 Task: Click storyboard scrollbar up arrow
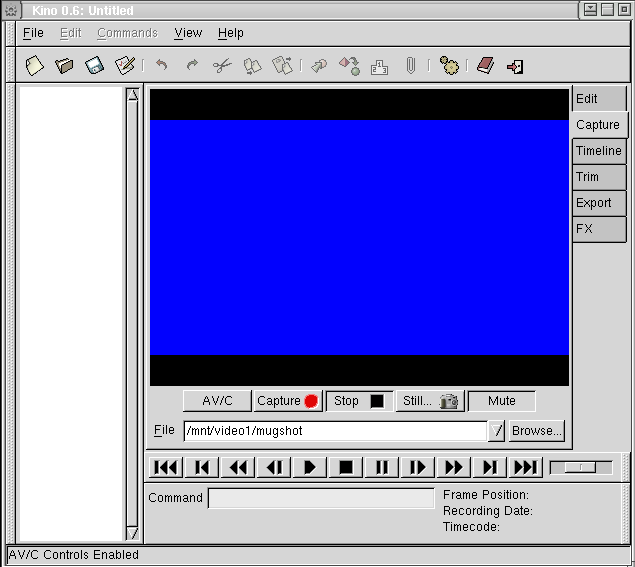[x=132, y=95]
